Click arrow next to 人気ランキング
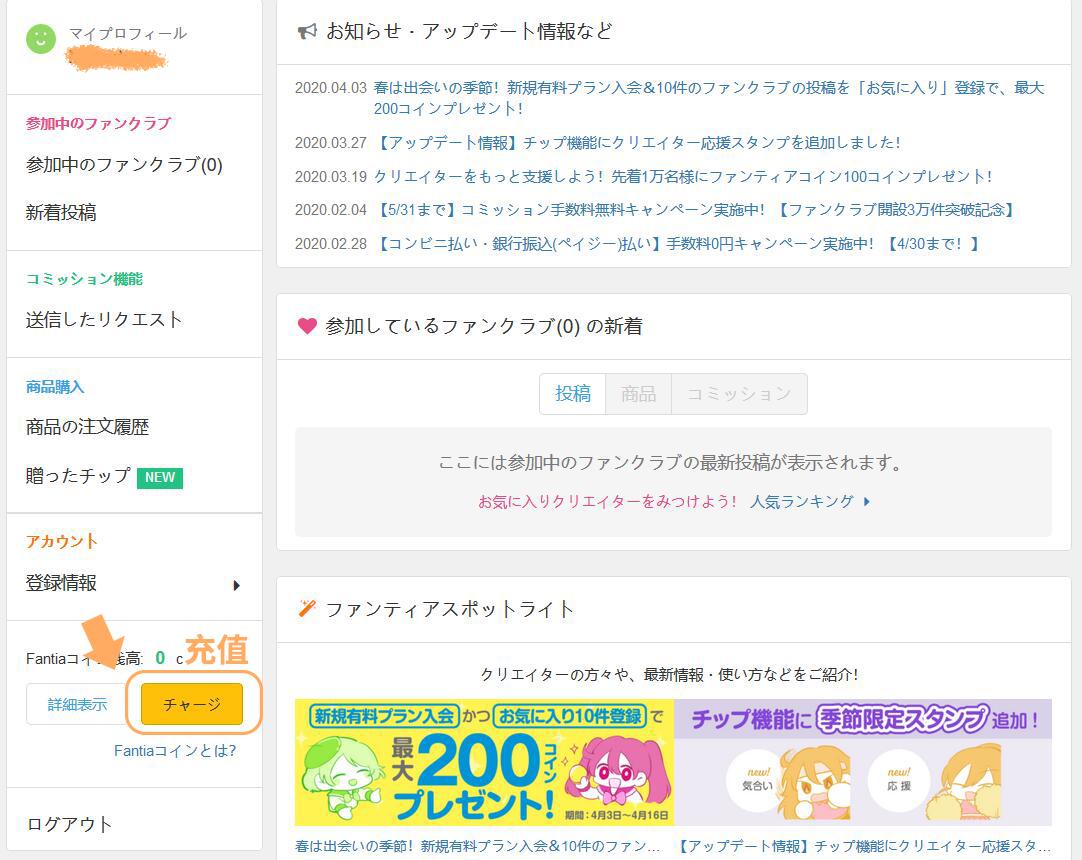The height and width of the screenshot is (860, 1082). pos(867,502)
